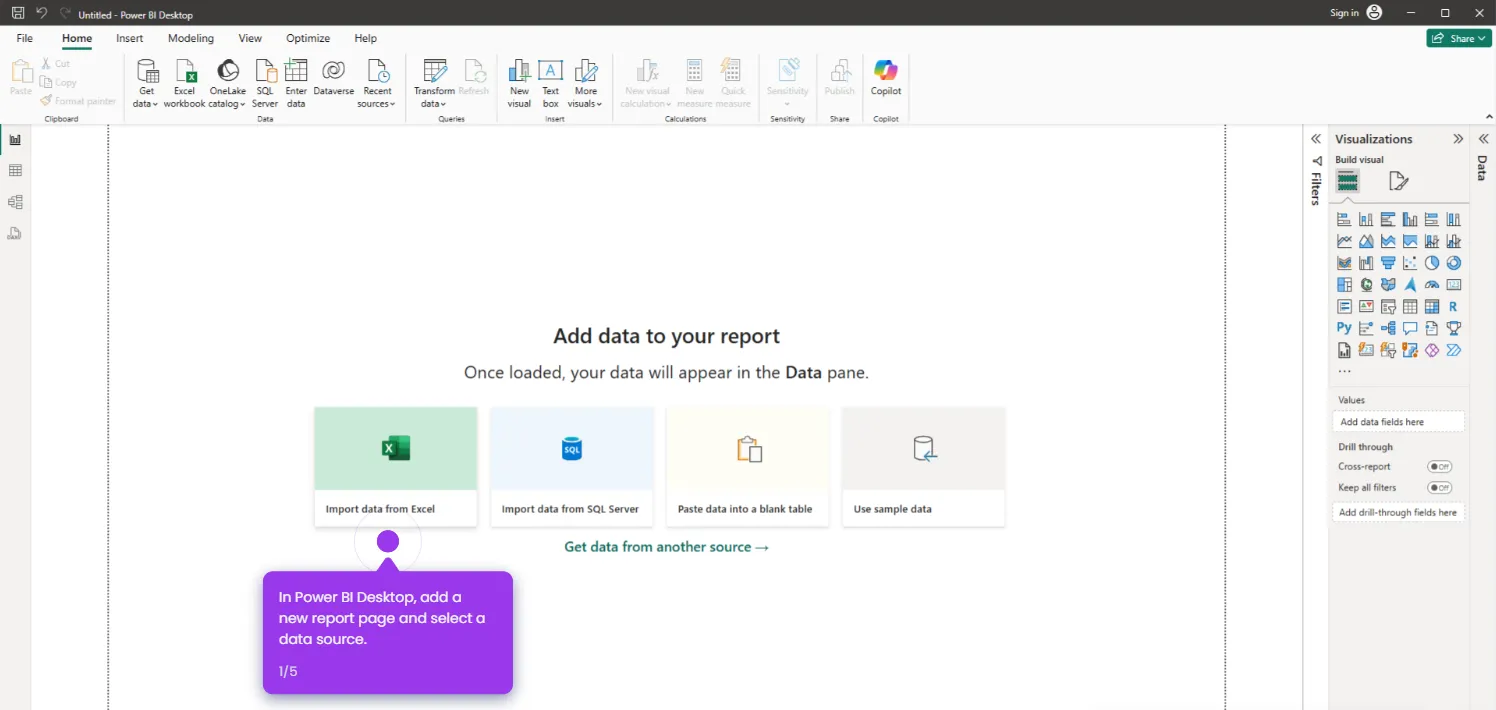
Task: Add the Decomposition tree visual
Action: point(1388,328)
